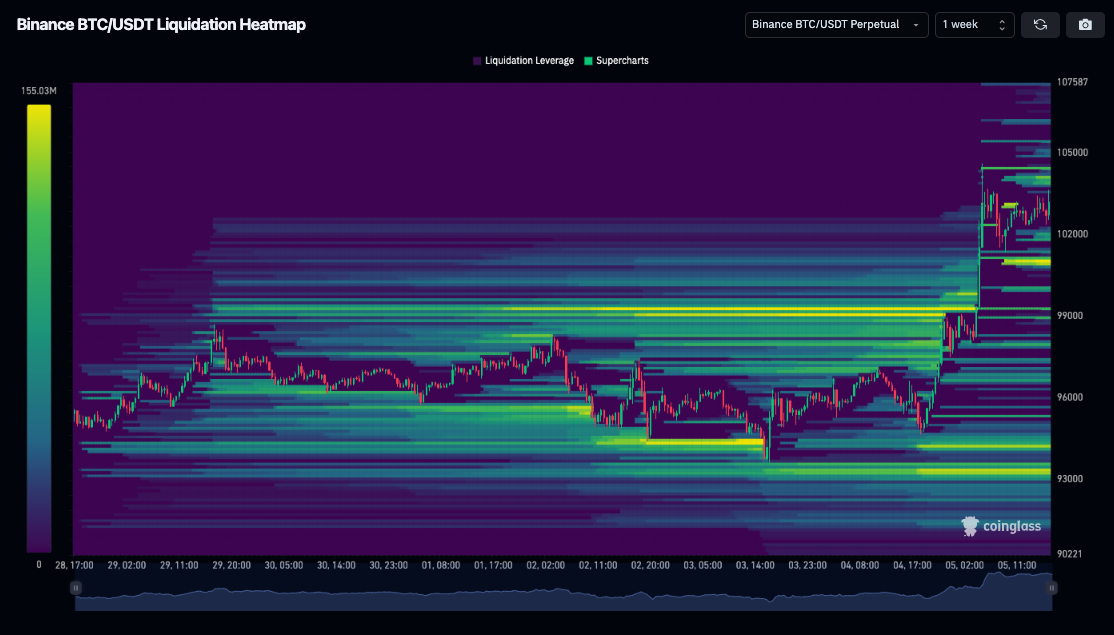
Task: Click the mini overview chart under the time axis
Action: pos(563,591)
